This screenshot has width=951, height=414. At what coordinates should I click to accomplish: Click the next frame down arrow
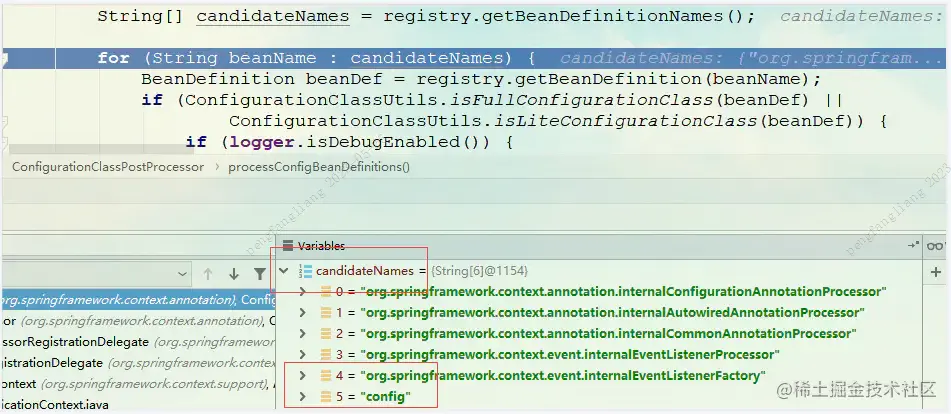click(234, 274)
